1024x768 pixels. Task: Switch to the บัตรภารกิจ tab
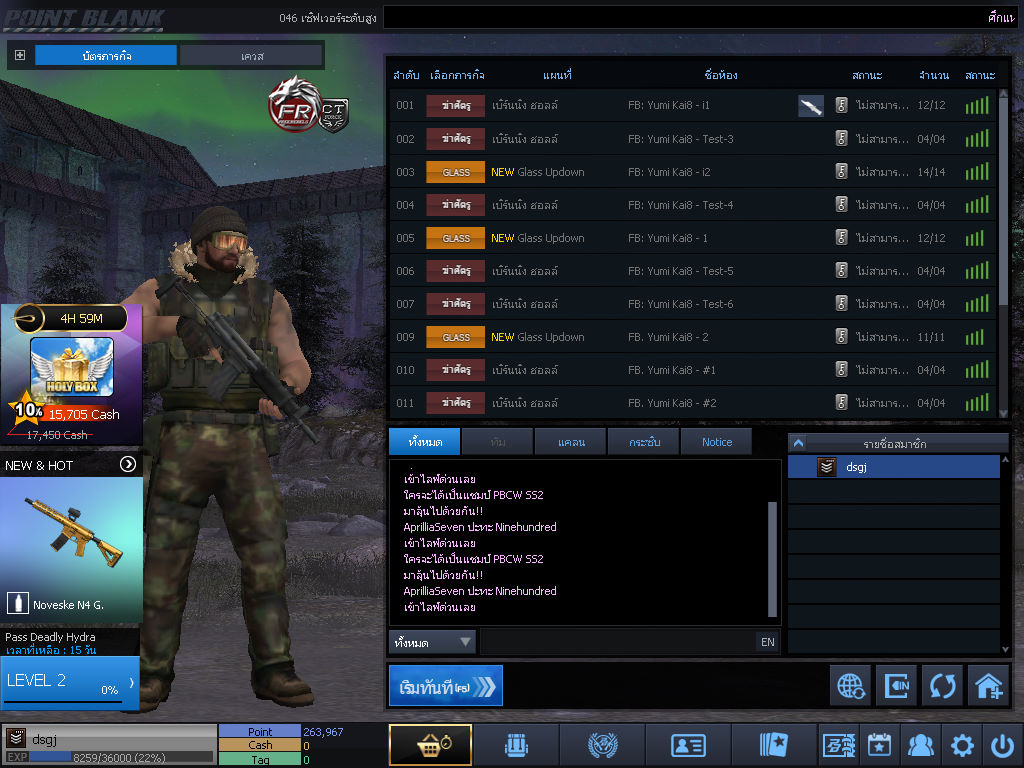pyautogui.click(x=106, y=56)
